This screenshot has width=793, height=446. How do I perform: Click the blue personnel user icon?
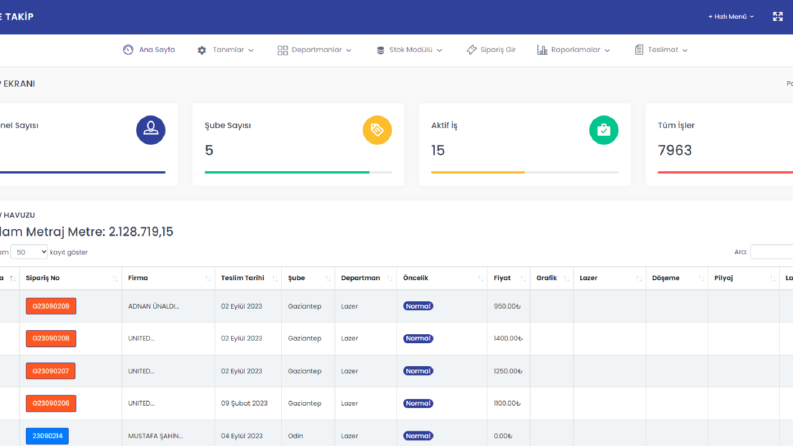[151, 130]
